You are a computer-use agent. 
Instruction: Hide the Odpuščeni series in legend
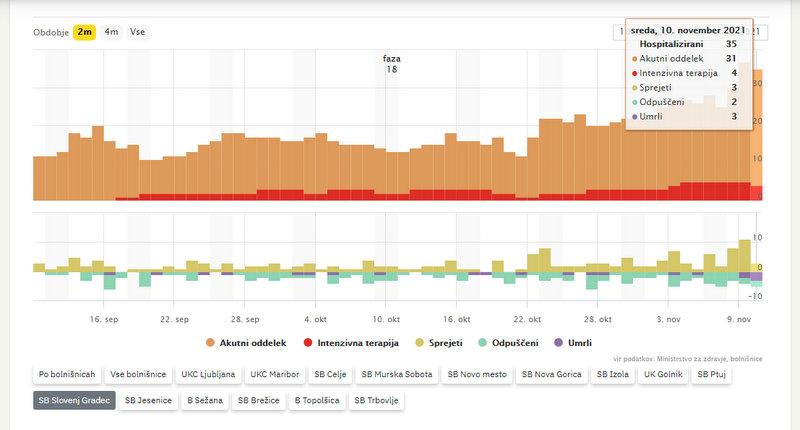click(510, 344)
